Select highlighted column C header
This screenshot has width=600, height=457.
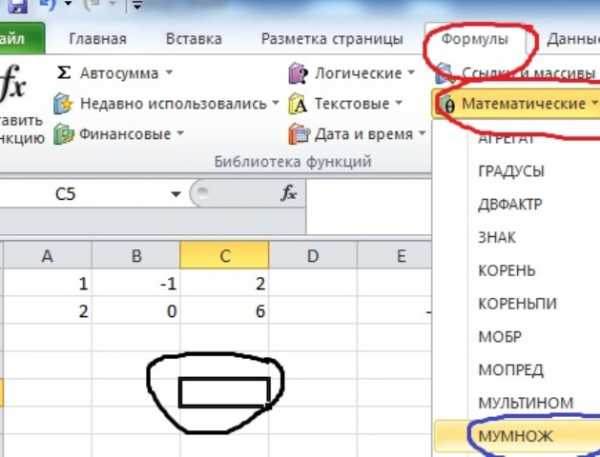click(x=224, y=255)
